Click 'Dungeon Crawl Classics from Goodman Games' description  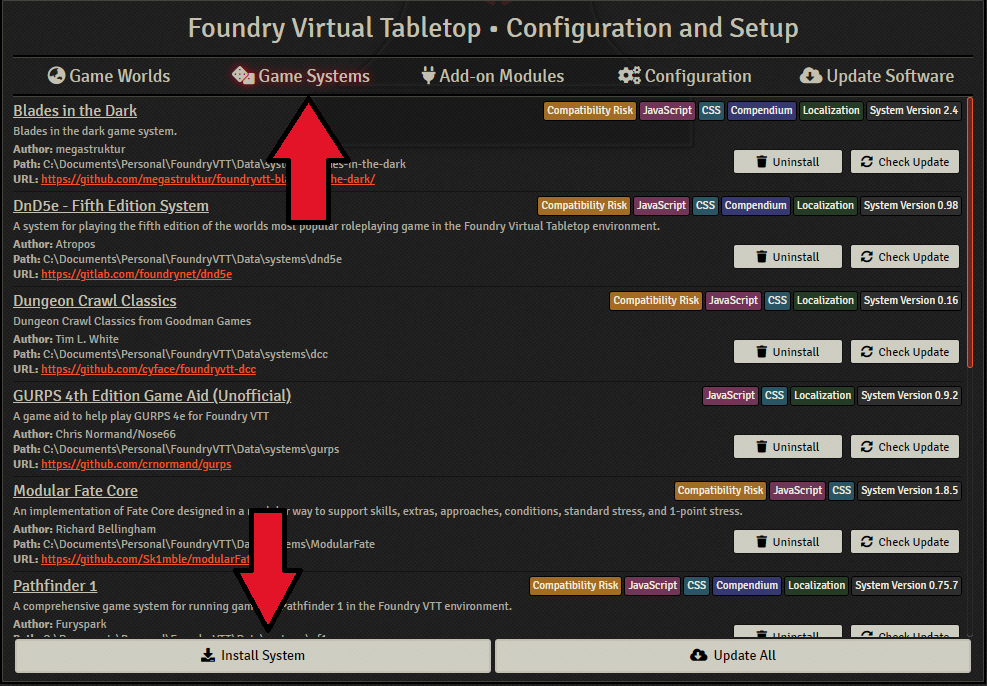point(132,321)
